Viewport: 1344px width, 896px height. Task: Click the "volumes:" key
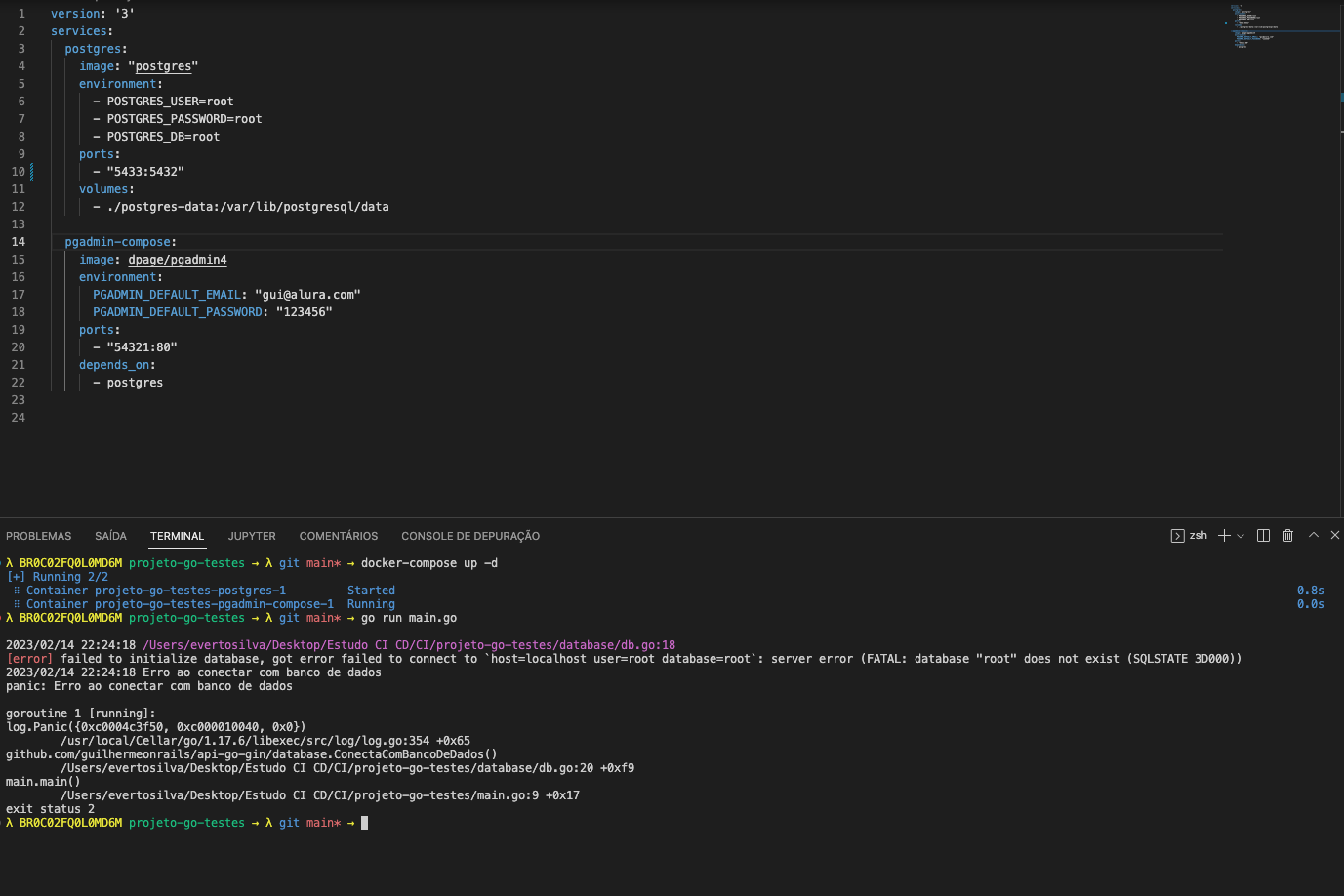pyautogui.click(x=106, y=189)
